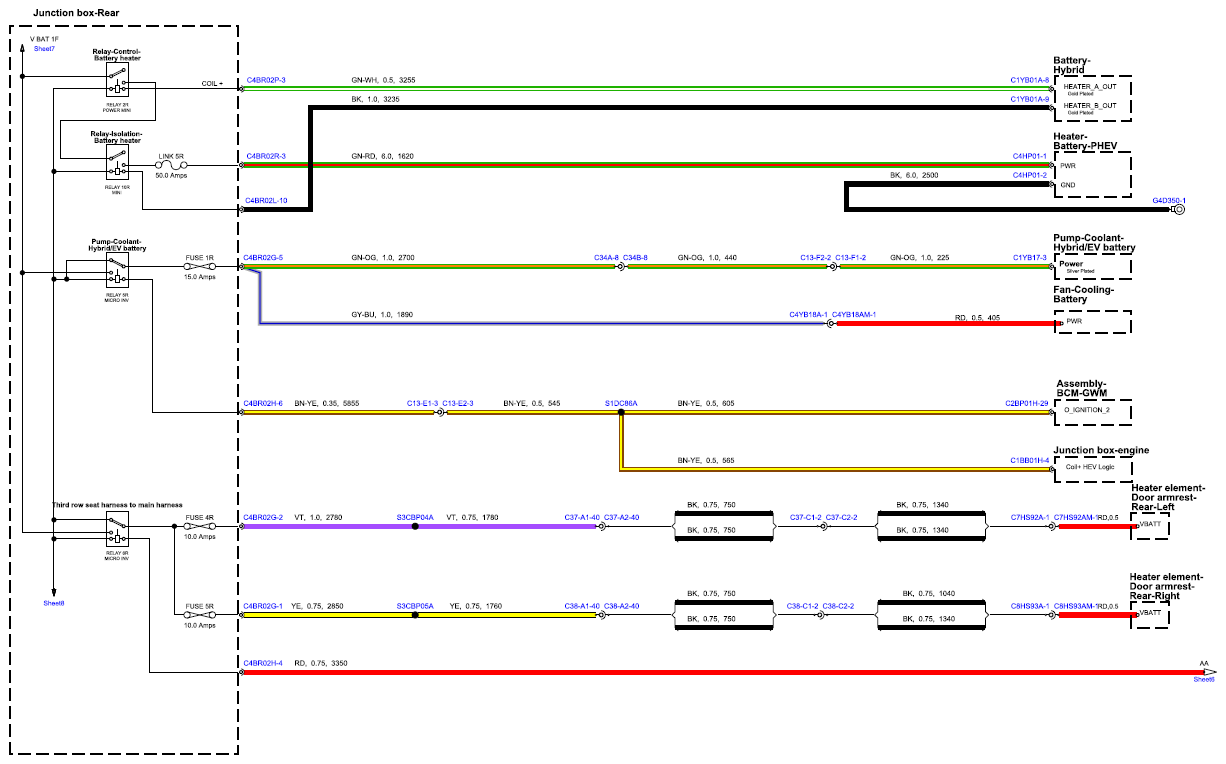Select the BN-YE, 0.35, 5855 wire label
The image size is (1226, 764).
pyautogui.click(x=326, y=403)
